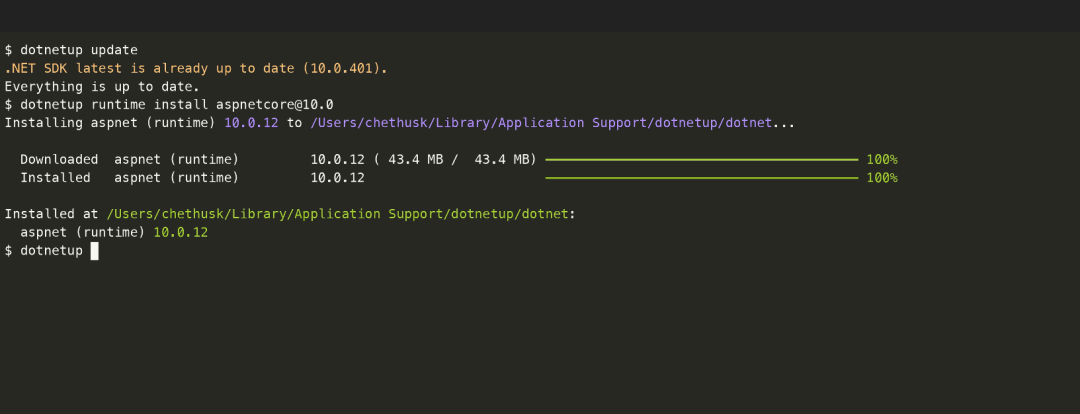Click the green 10.0.12 version in summary
Viewport: 1080px width, 414px height.
point(180,233)
